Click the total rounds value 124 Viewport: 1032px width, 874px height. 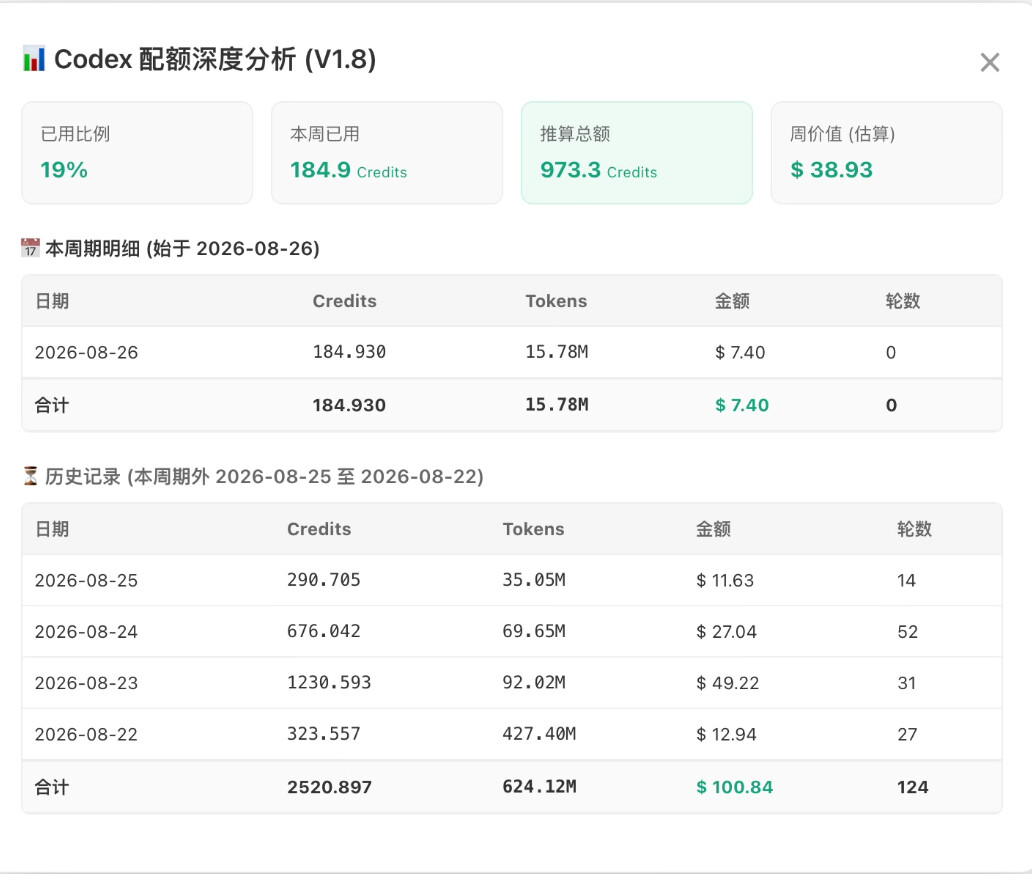pos(913,786)
